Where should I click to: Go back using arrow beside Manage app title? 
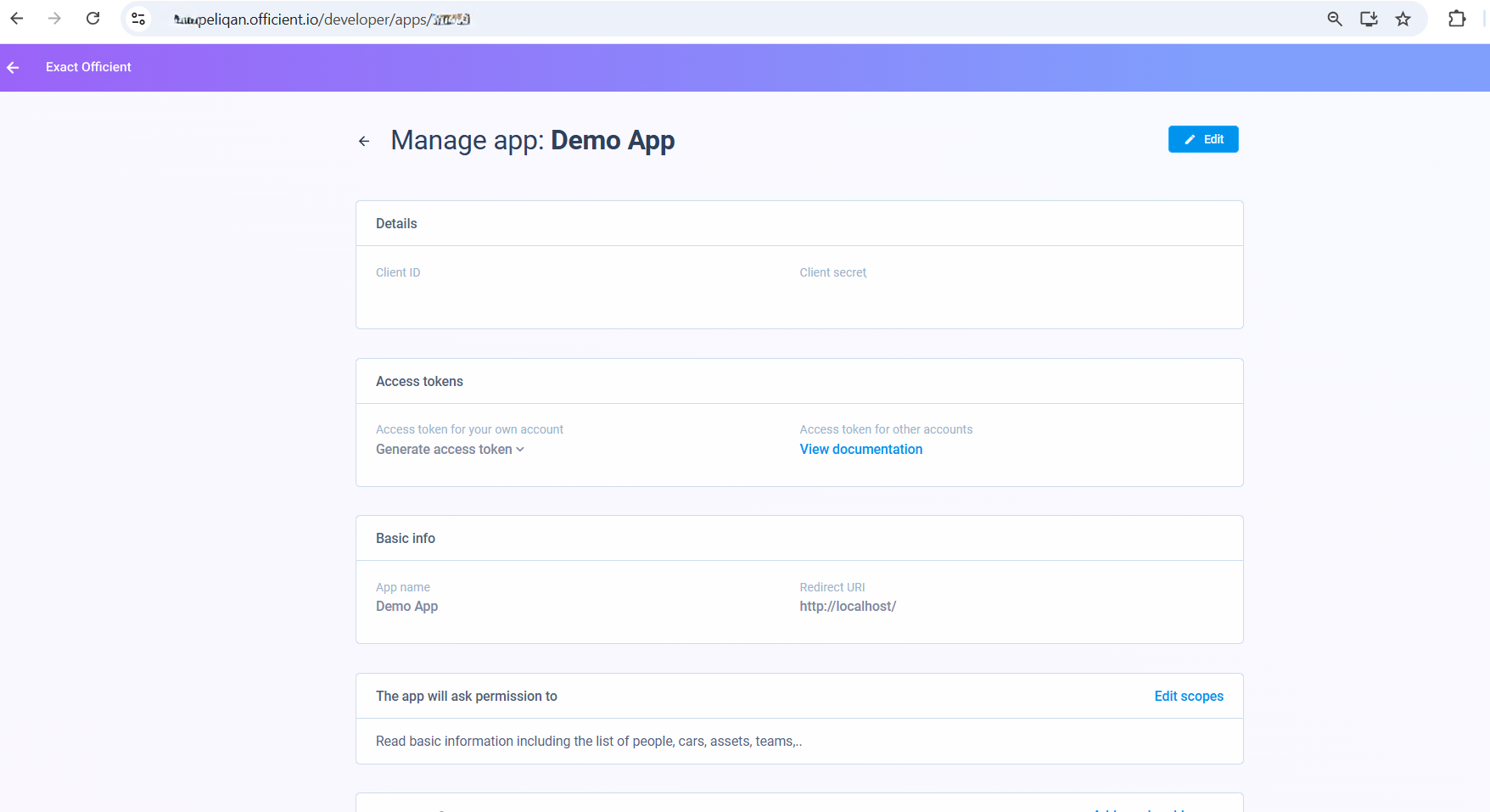tap(364, 141)
